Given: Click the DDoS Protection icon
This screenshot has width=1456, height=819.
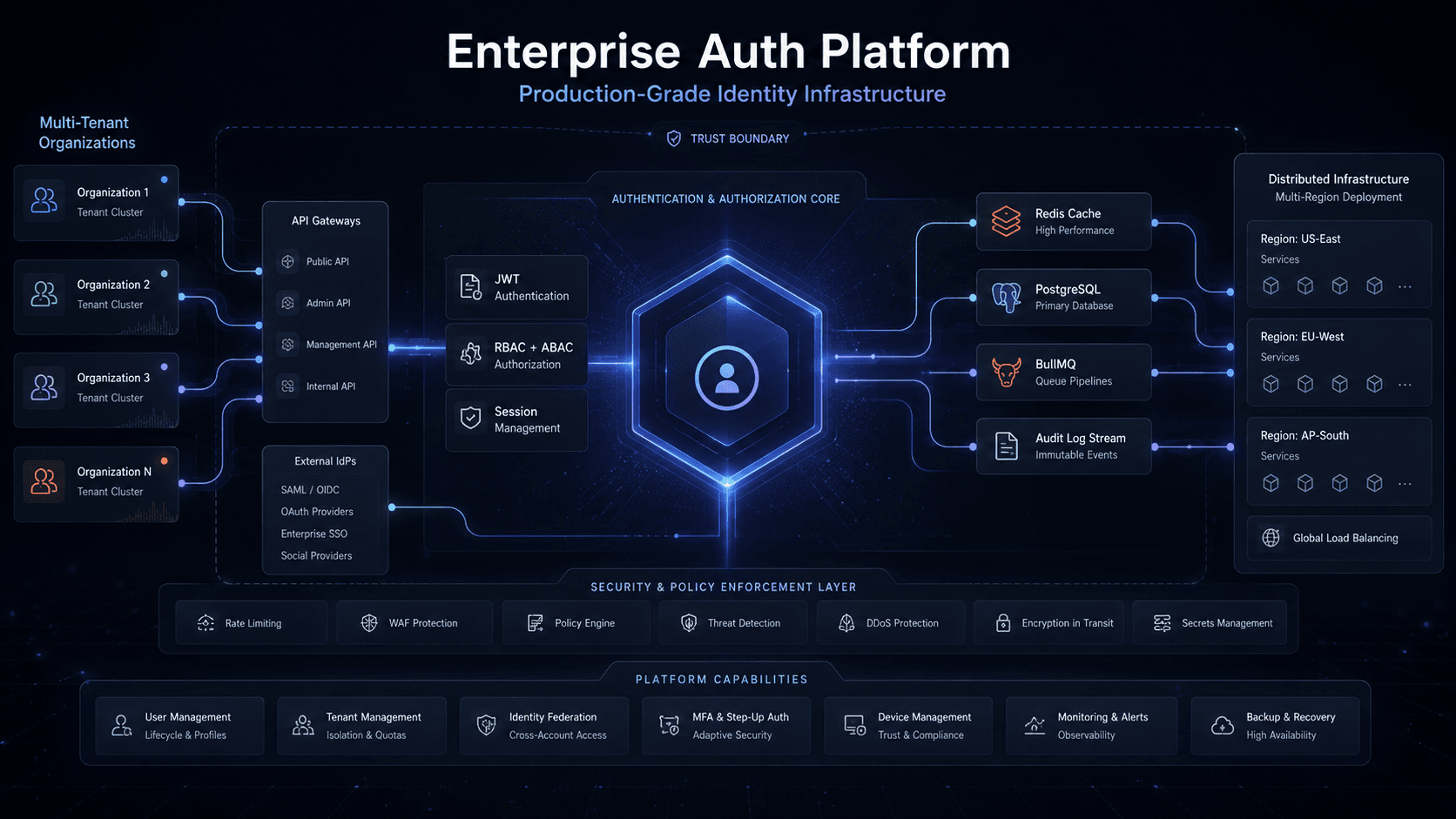Looking at the screenshot, I should [846, 623].
